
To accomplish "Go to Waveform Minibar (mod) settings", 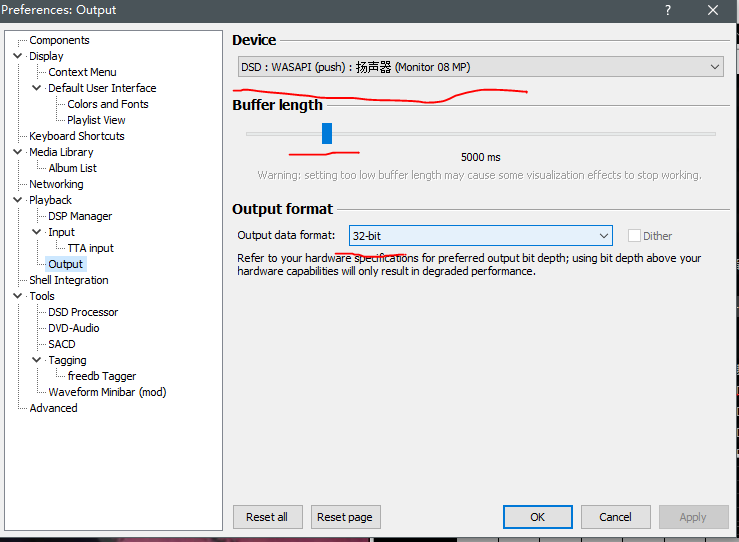I will 107,392.
